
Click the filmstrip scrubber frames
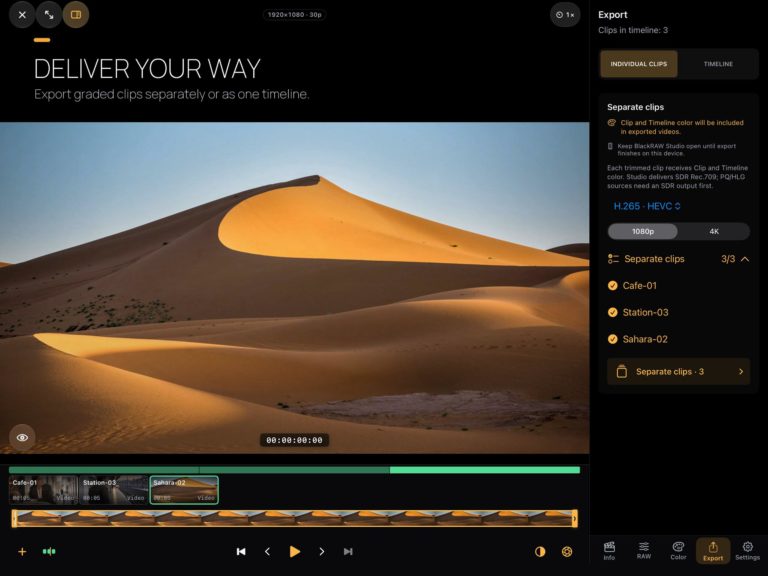click(x=294, y=518)
